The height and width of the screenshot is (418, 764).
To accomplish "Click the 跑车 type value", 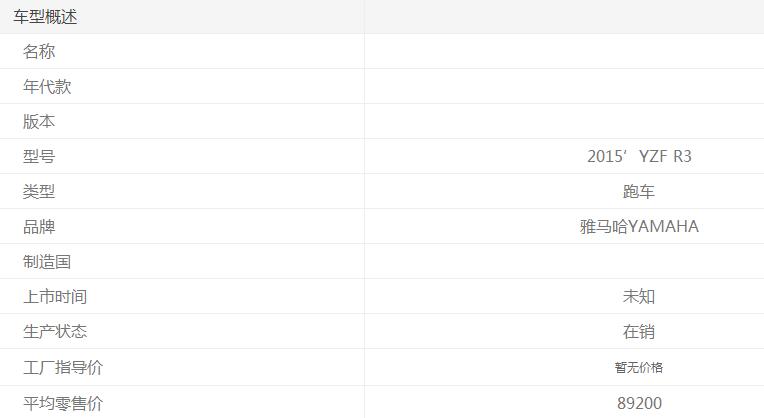I will click(x=639, y=192).
